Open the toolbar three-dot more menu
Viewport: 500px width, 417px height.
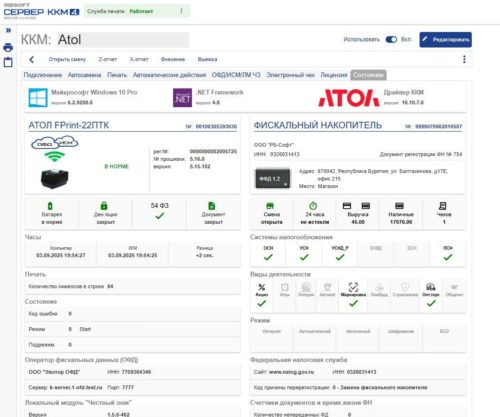coord(464,59)
